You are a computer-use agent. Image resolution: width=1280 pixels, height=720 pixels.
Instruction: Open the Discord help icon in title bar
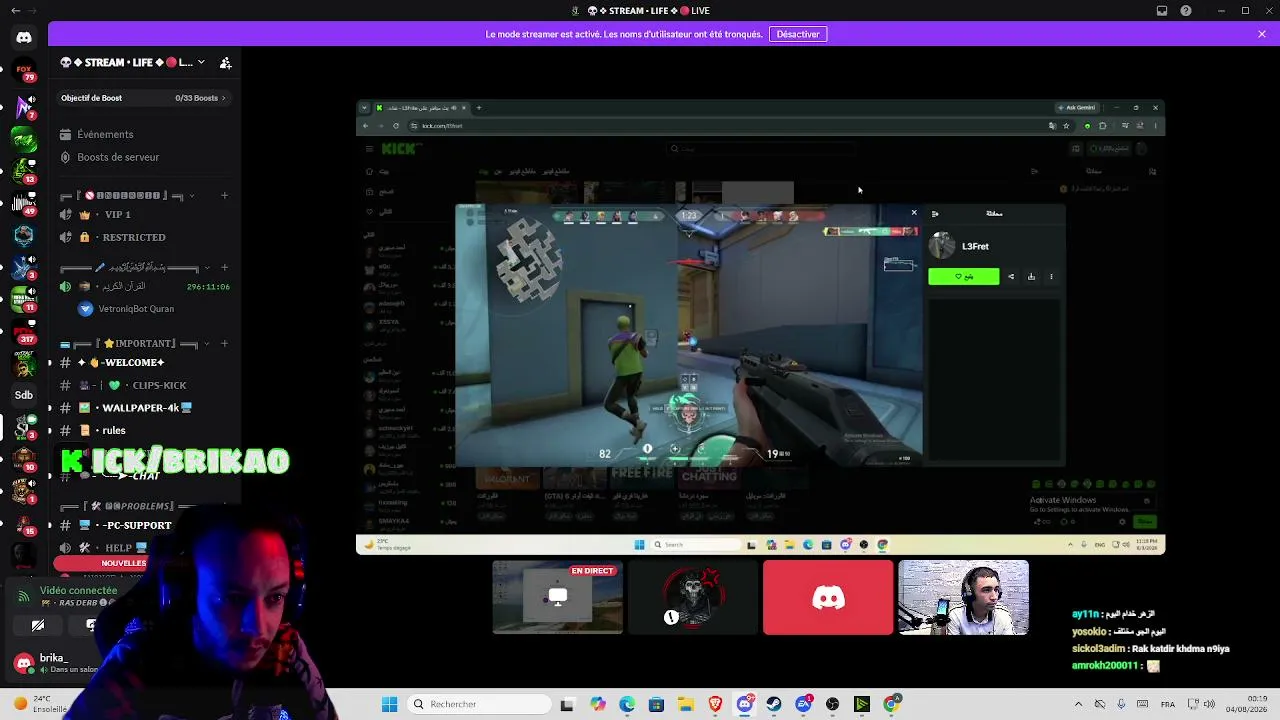(x=1186, y=11)
